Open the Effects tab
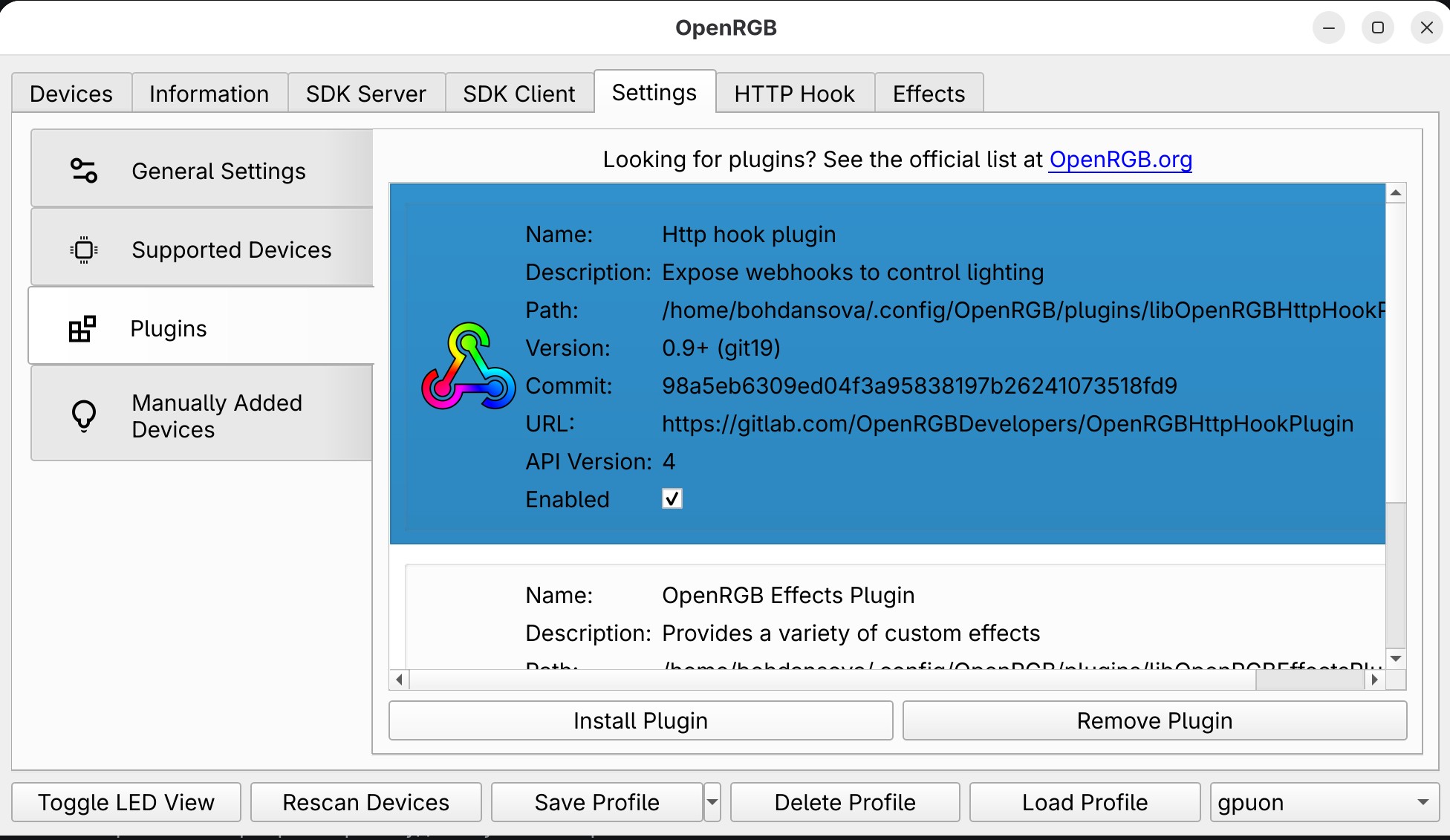 929,94
